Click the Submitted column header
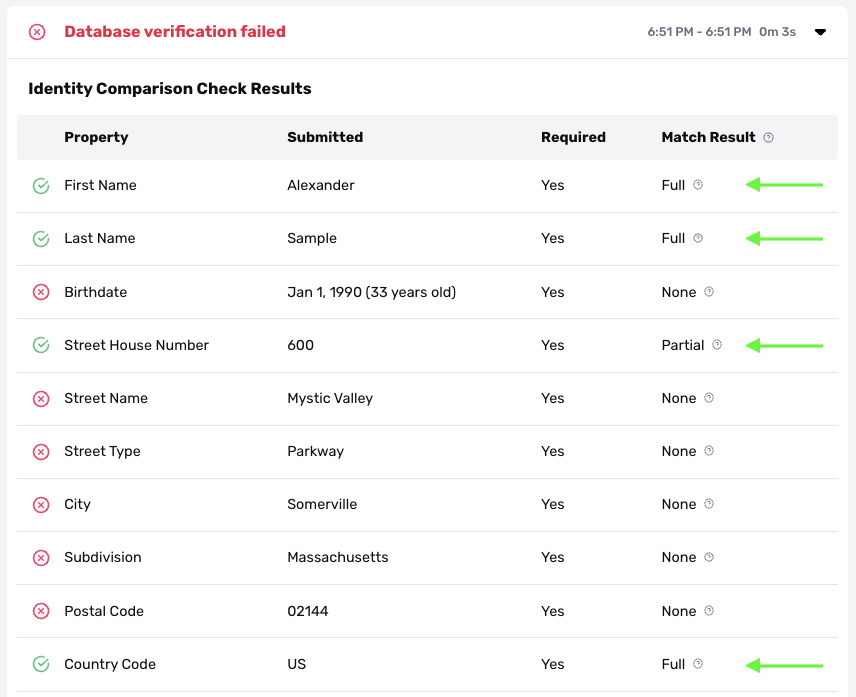Viewport: 856px width, 697px height. point(325,137)
